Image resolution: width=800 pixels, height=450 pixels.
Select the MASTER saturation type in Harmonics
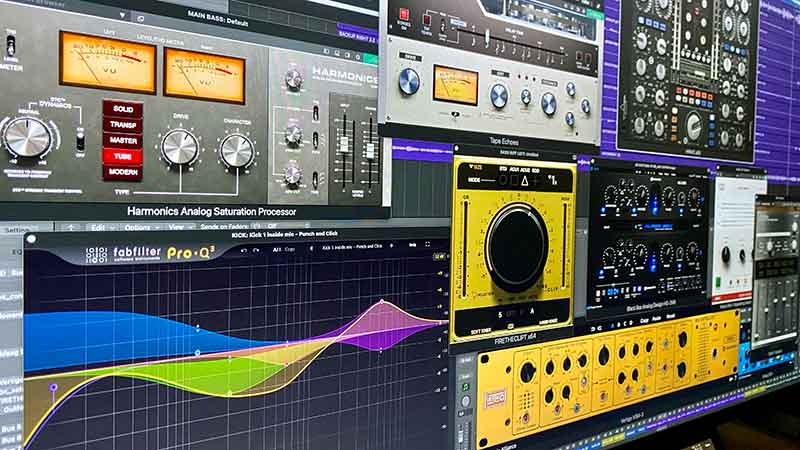coord(122,140)
